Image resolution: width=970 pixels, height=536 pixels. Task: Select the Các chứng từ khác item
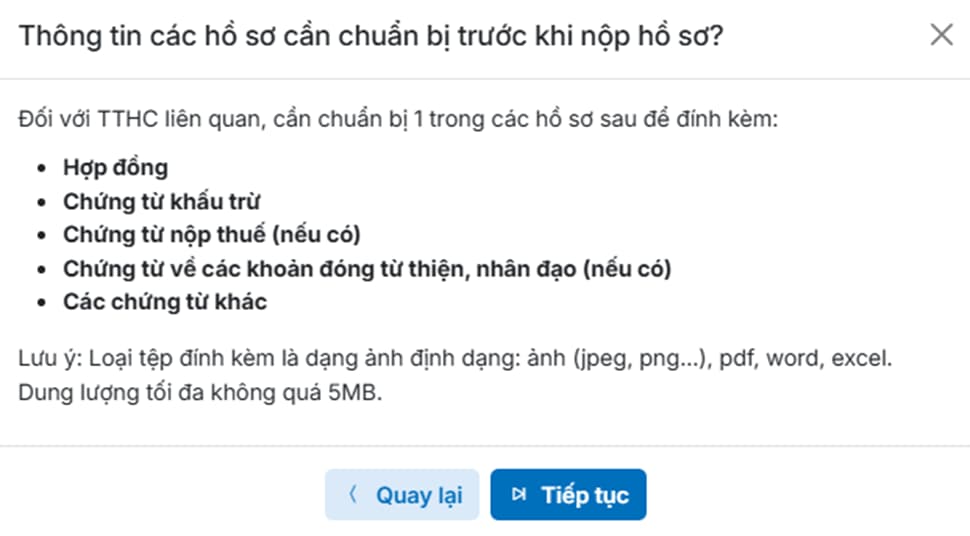pyautogui.click(x=165, y=302)
